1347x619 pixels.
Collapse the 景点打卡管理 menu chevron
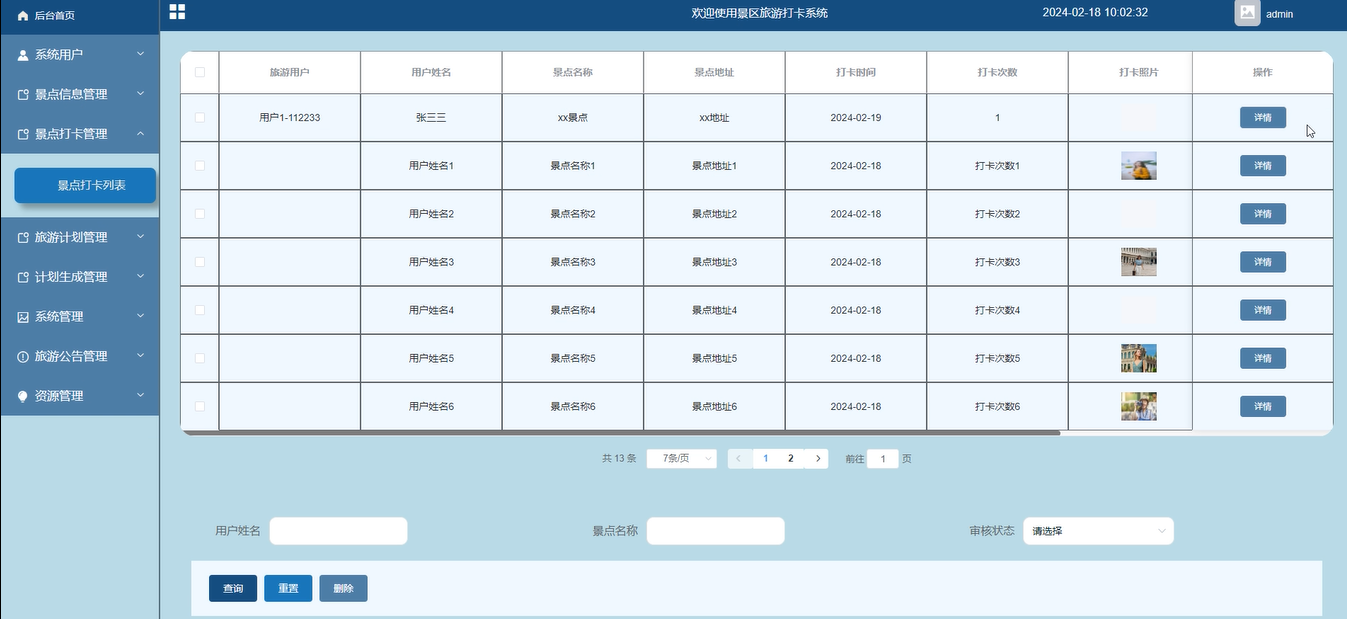(140, 133)
